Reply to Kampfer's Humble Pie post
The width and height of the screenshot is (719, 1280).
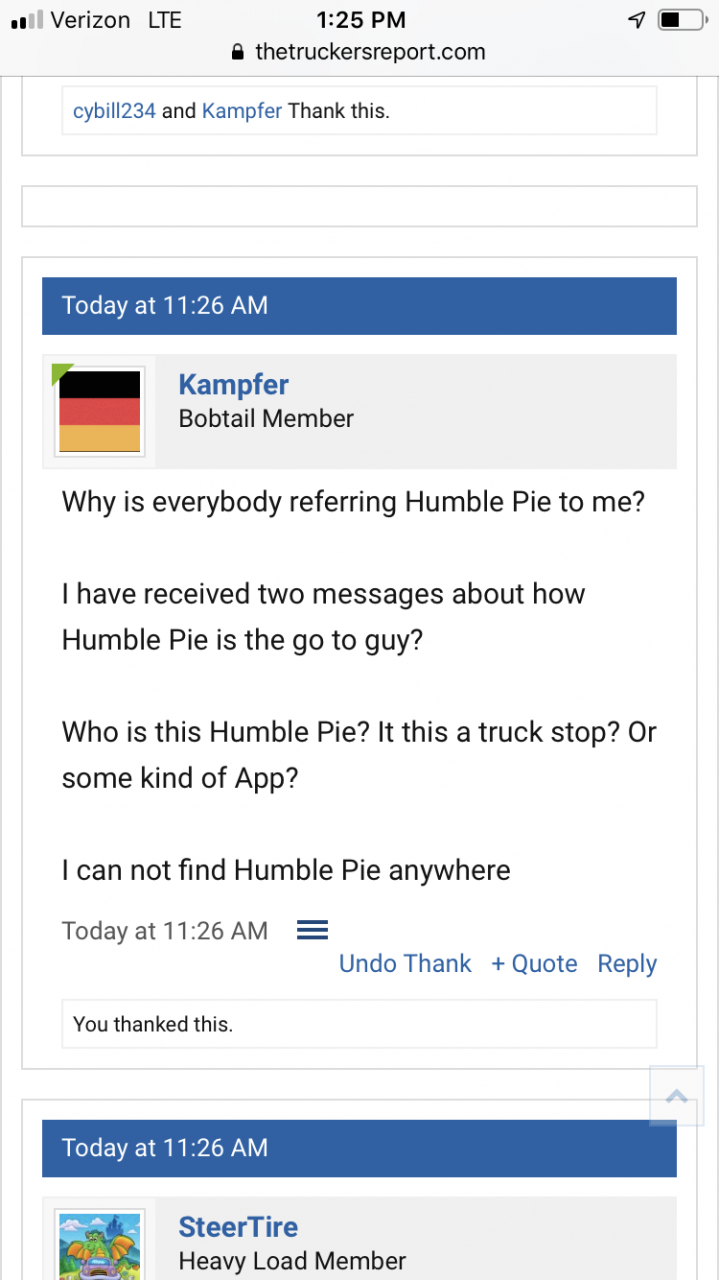(x=627, y=963)
